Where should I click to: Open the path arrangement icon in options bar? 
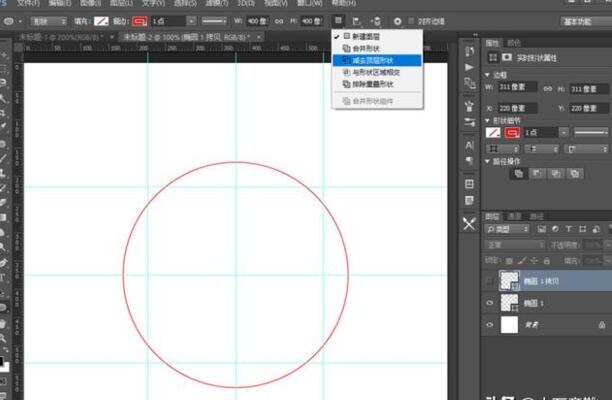pyautogui.click(x=375, y=21)
